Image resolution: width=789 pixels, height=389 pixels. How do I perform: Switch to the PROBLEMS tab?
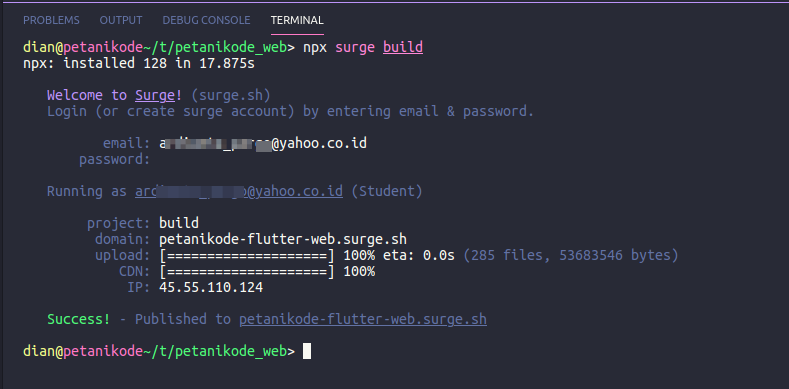[x=51, y=20]
